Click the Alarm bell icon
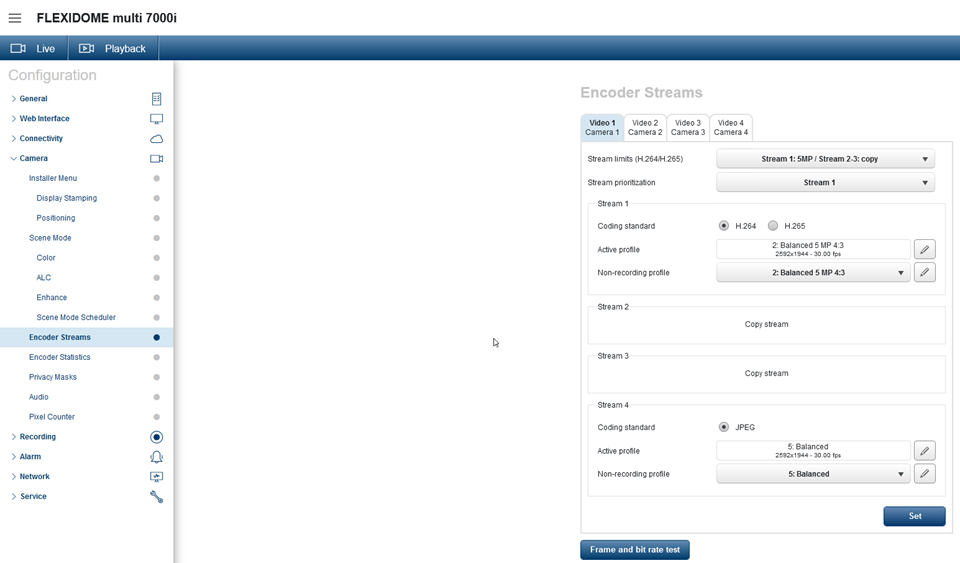Viewport: 960px width, 563px height. click(157, 457)
